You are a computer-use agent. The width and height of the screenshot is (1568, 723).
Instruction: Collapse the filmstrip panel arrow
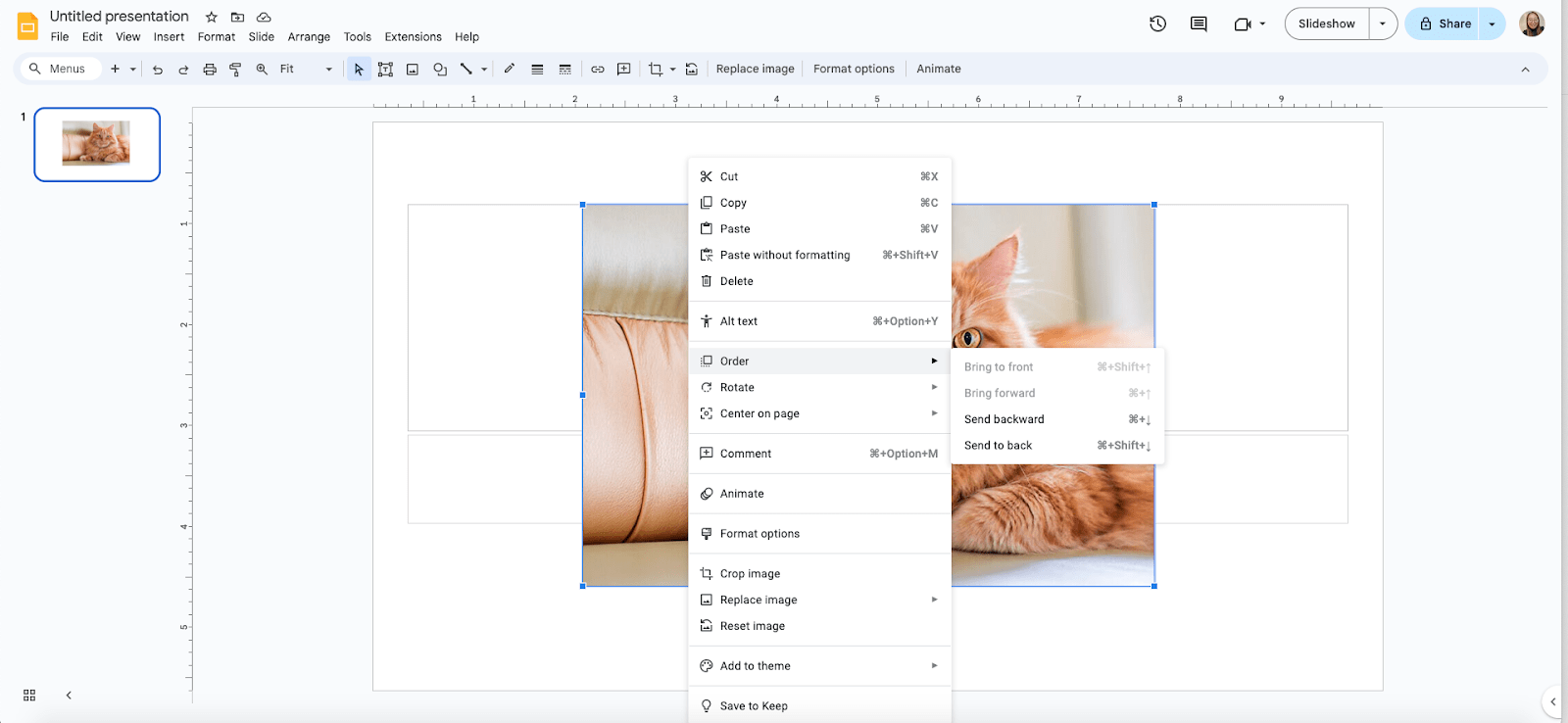pos(69,695)
